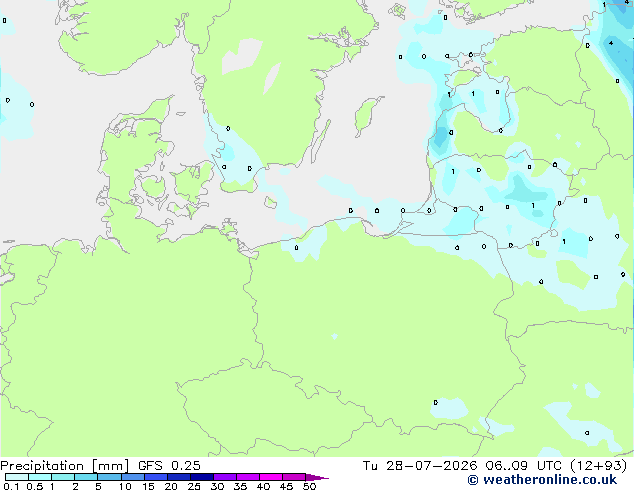Click the "(12+93)" forecast offset text
This screenshot has width=634, height=490.
[x=598, y=466]
